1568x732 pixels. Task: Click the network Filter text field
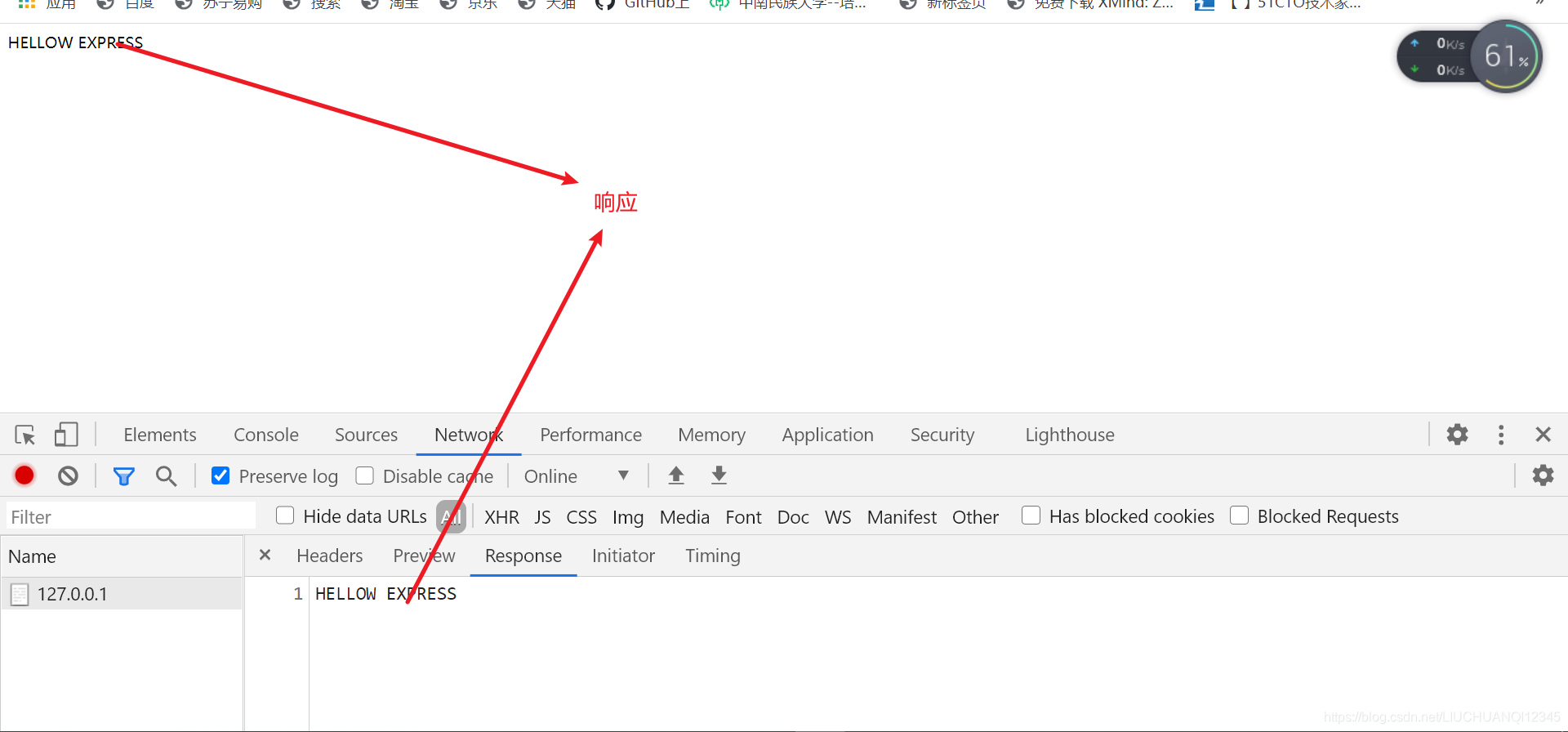131,516
